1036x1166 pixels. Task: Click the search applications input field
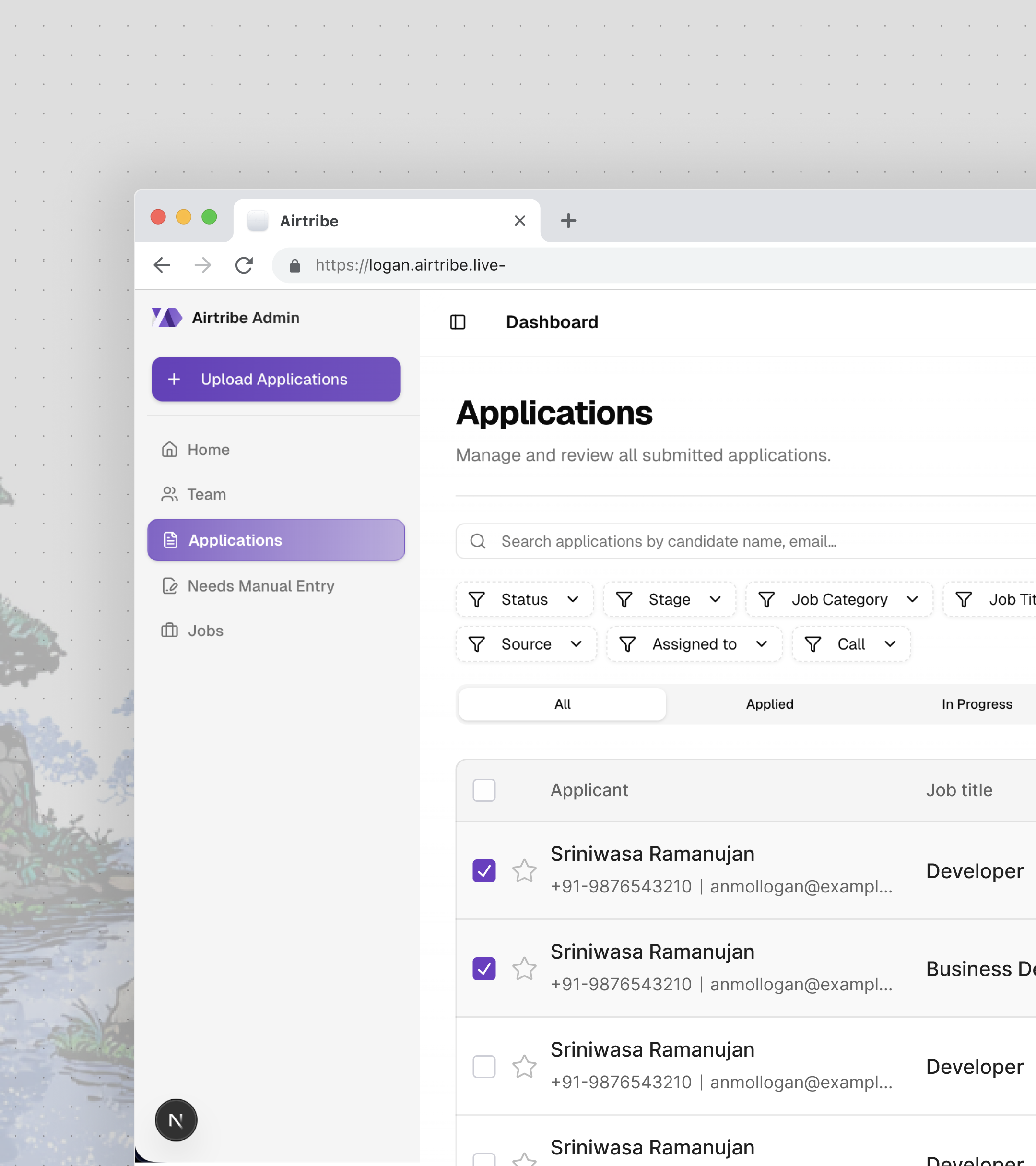click(741, 541)
